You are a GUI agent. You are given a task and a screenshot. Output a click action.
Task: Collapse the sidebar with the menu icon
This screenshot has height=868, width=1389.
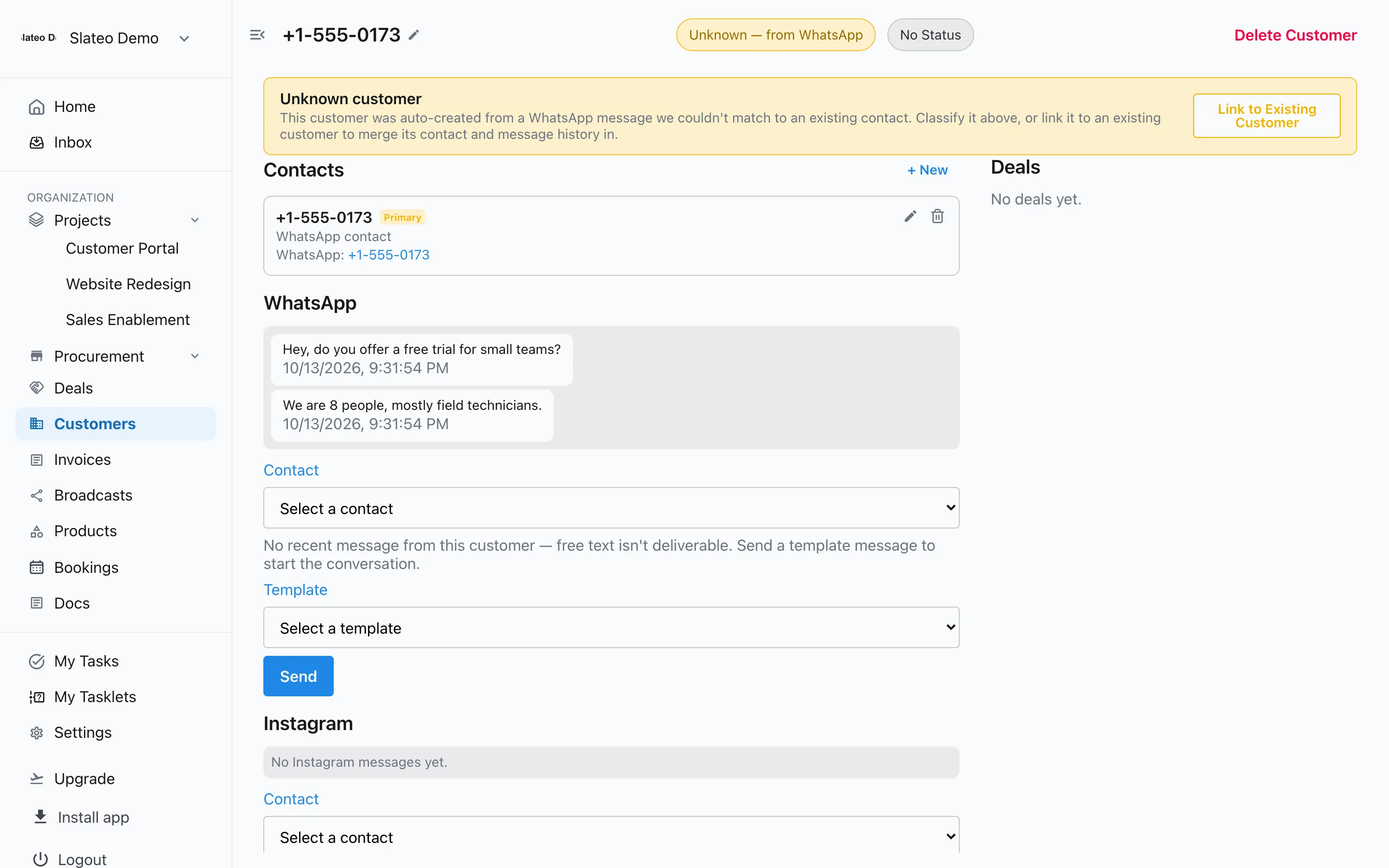point(257,35)
